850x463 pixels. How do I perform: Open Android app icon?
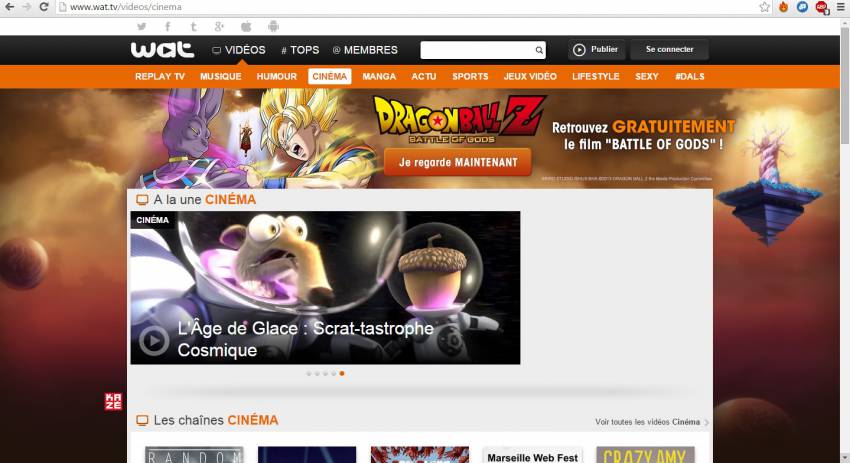click(273, 26)
